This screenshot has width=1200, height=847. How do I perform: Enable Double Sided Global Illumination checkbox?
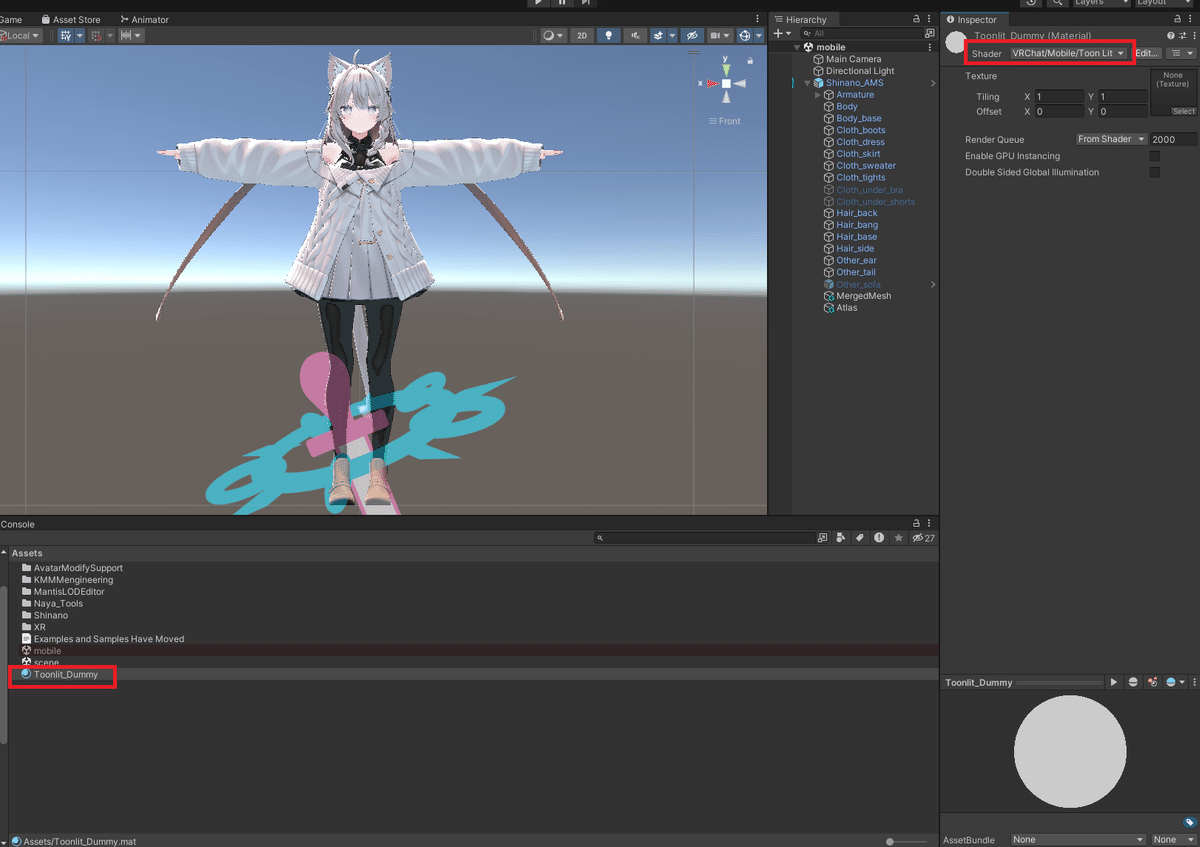pyautogui.click(x=1155, y=172)
